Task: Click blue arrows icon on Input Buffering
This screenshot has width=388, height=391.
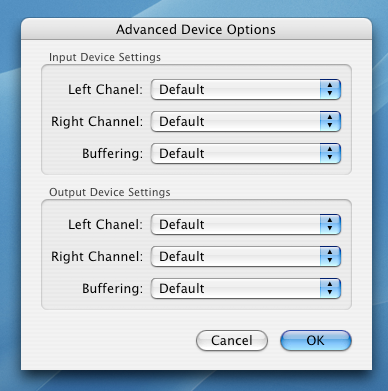Action: click(x=330, y=153)
